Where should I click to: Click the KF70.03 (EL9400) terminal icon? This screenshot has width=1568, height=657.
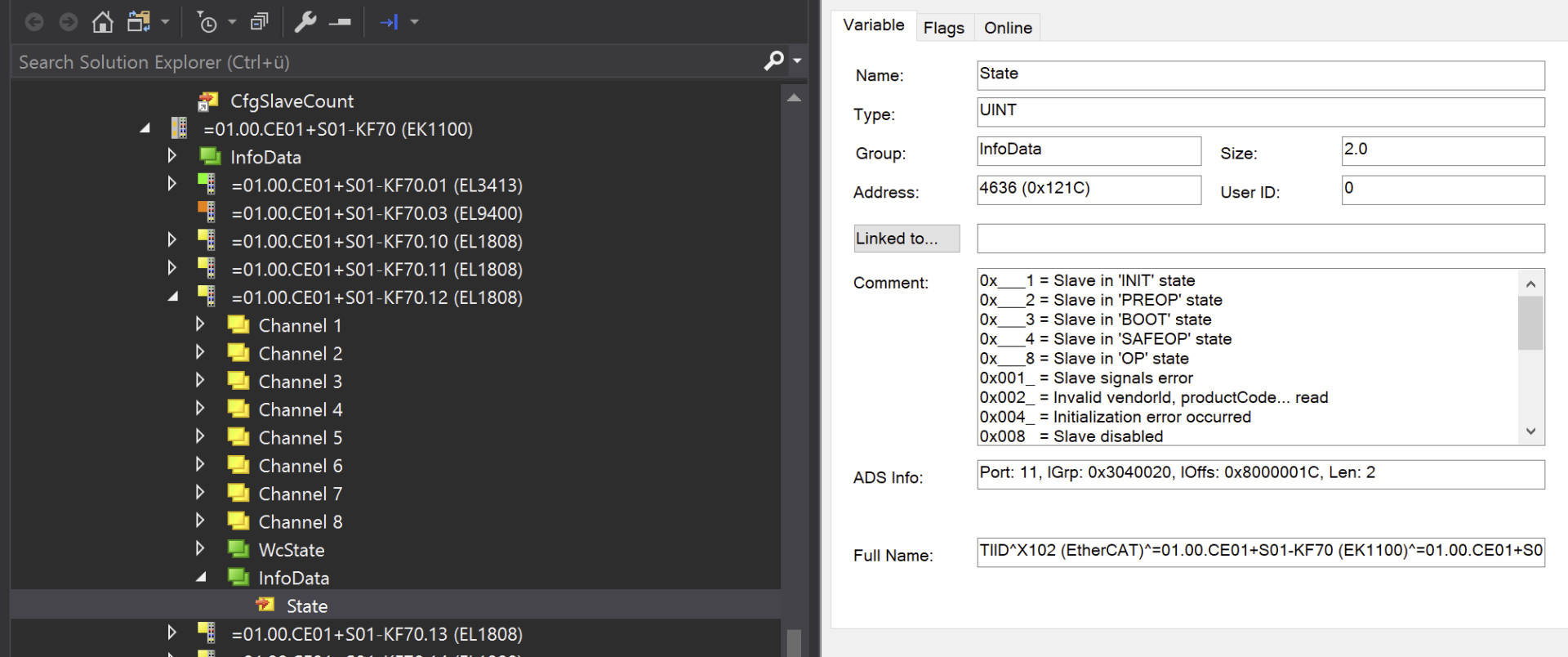click(x=207, y=212)
